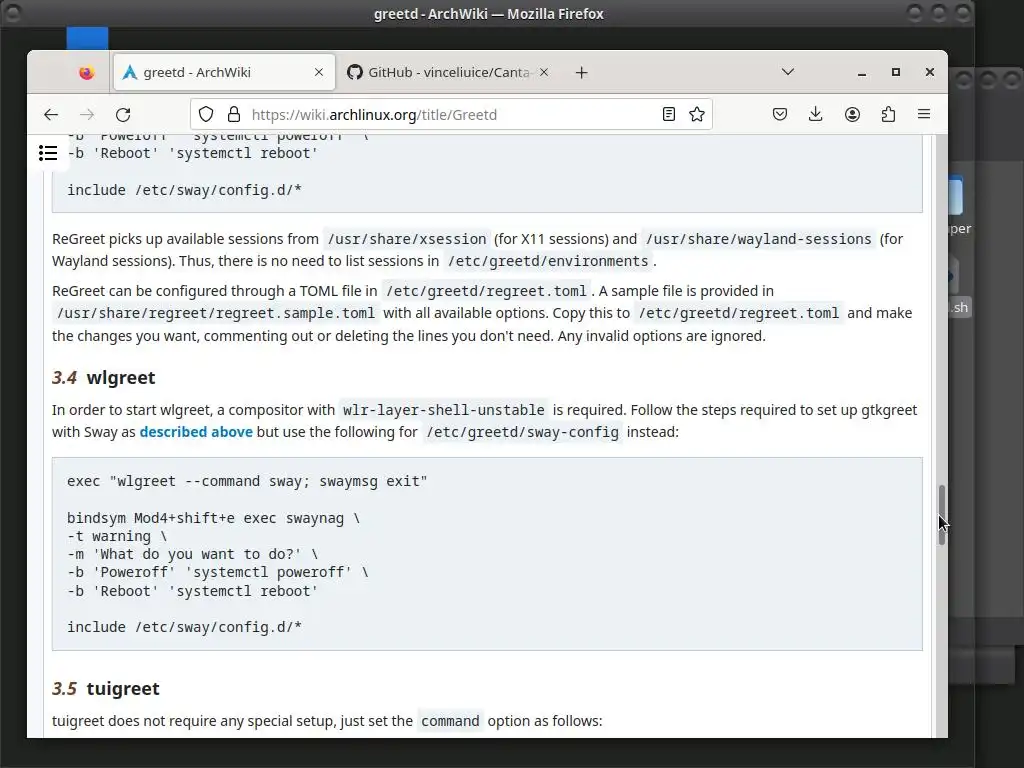The width and height of the screenshot is (1024, 768).
Task: Open the Firefox View pinned icon
Action: 86,72
